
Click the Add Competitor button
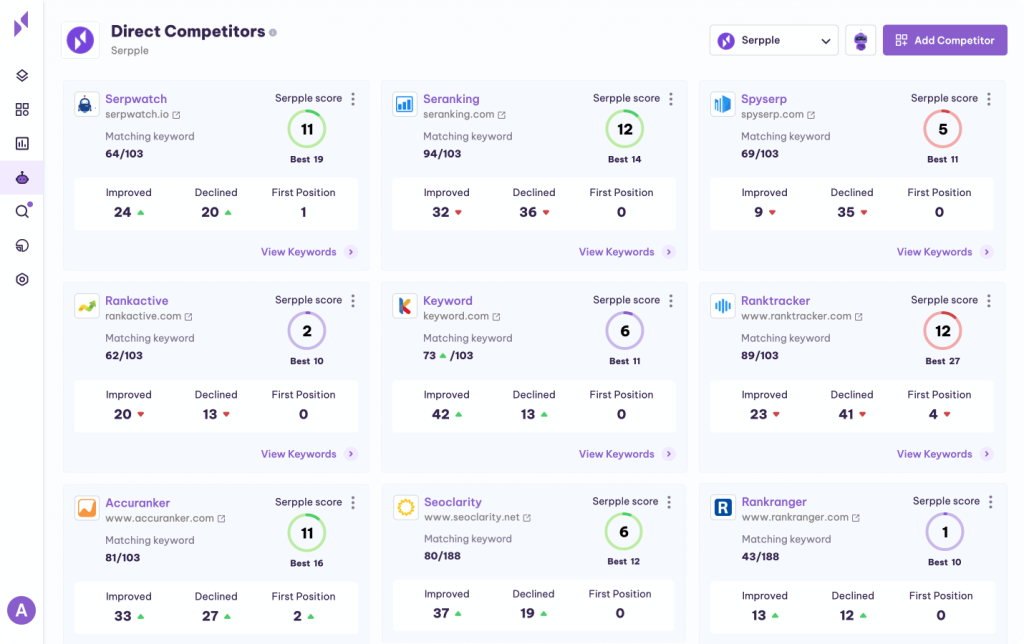pyautogui.click(x=944, y=39)
